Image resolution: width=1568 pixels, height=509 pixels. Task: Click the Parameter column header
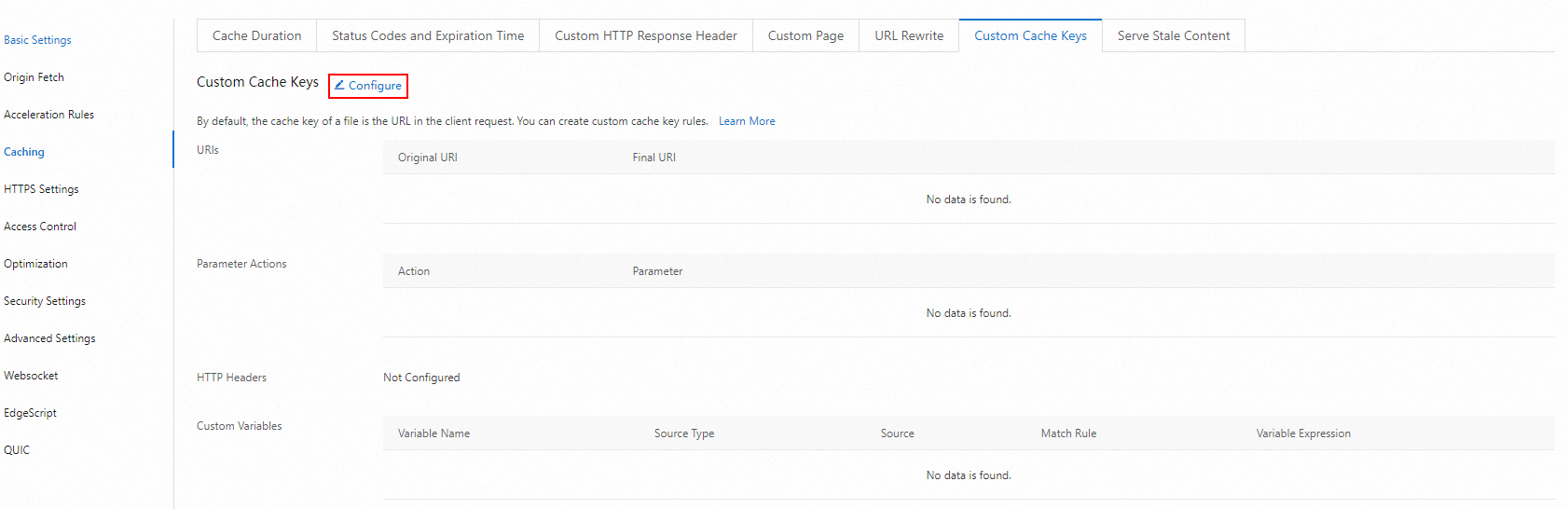coord(657,271)
